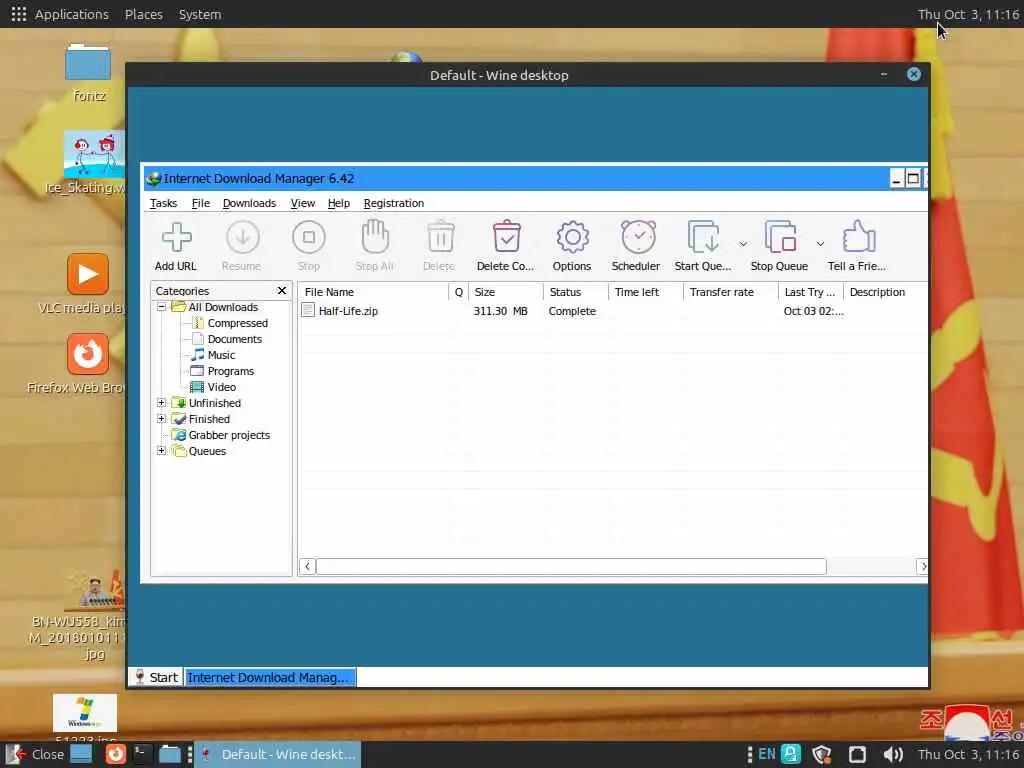Open Start Queue dropdown arrow

[743, 244]
